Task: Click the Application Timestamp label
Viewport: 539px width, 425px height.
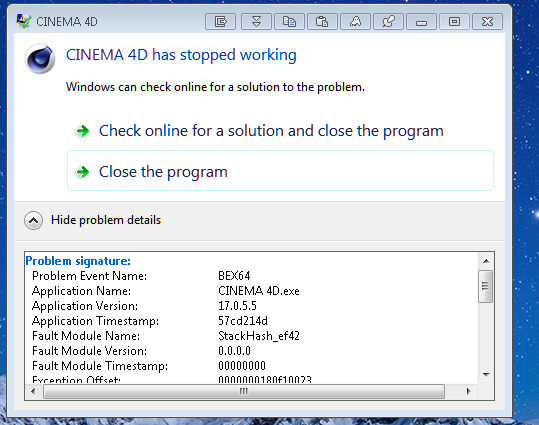Action: coord(96,321)
